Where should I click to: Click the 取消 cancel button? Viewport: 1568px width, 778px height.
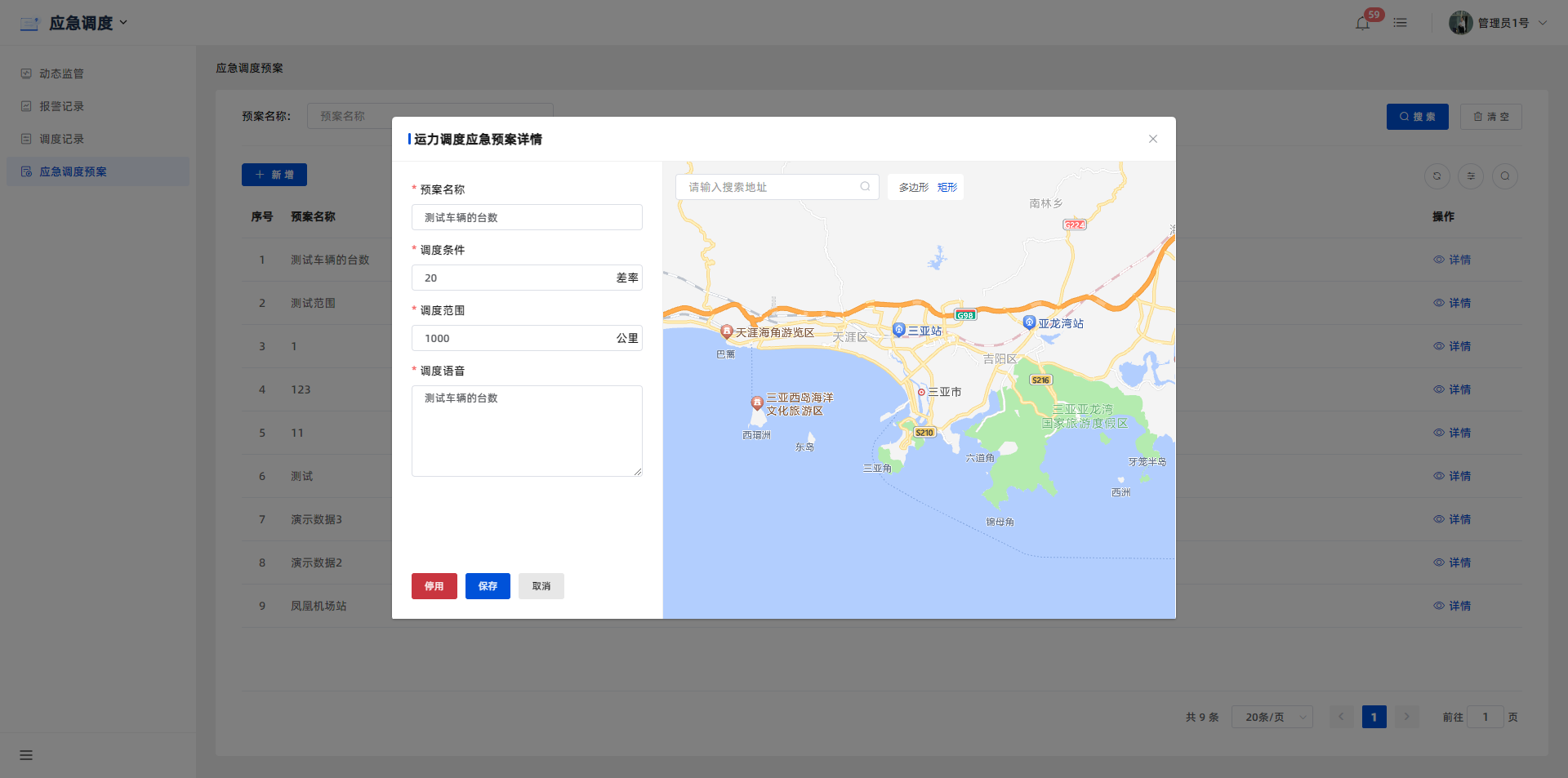coord(541,586)
